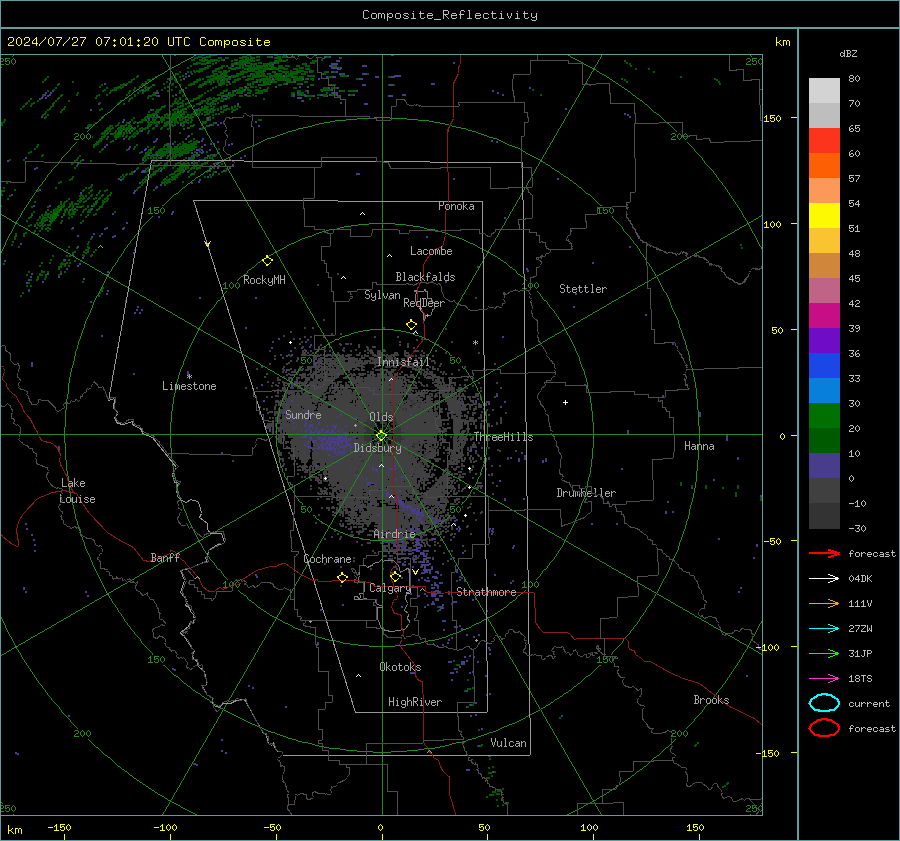
Task: Click the Stettler city label
Action: click(583, 289)
